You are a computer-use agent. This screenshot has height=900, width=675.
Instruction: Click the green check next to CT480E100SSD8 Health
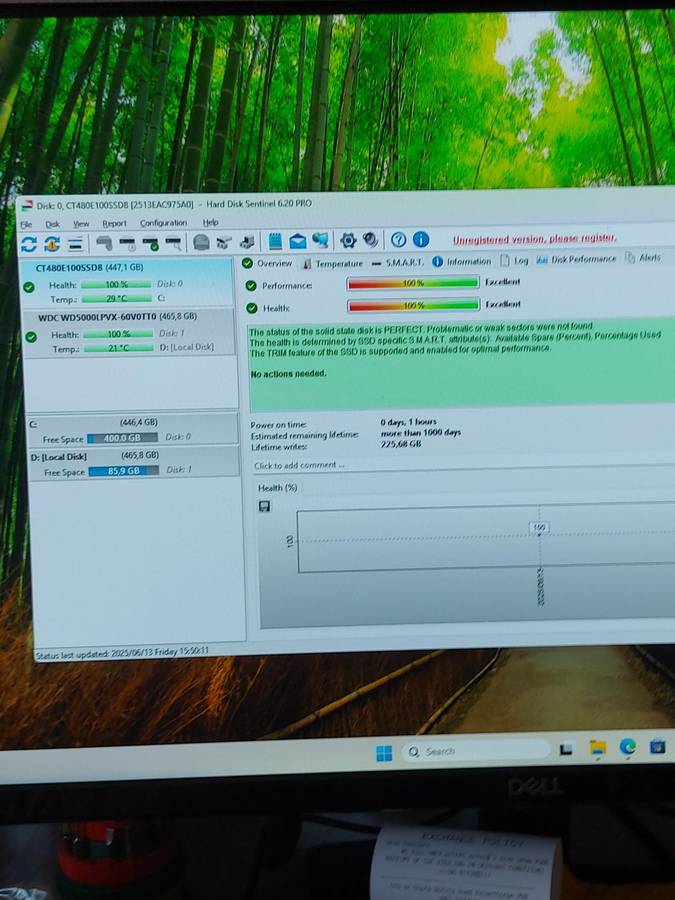point(29,287)
